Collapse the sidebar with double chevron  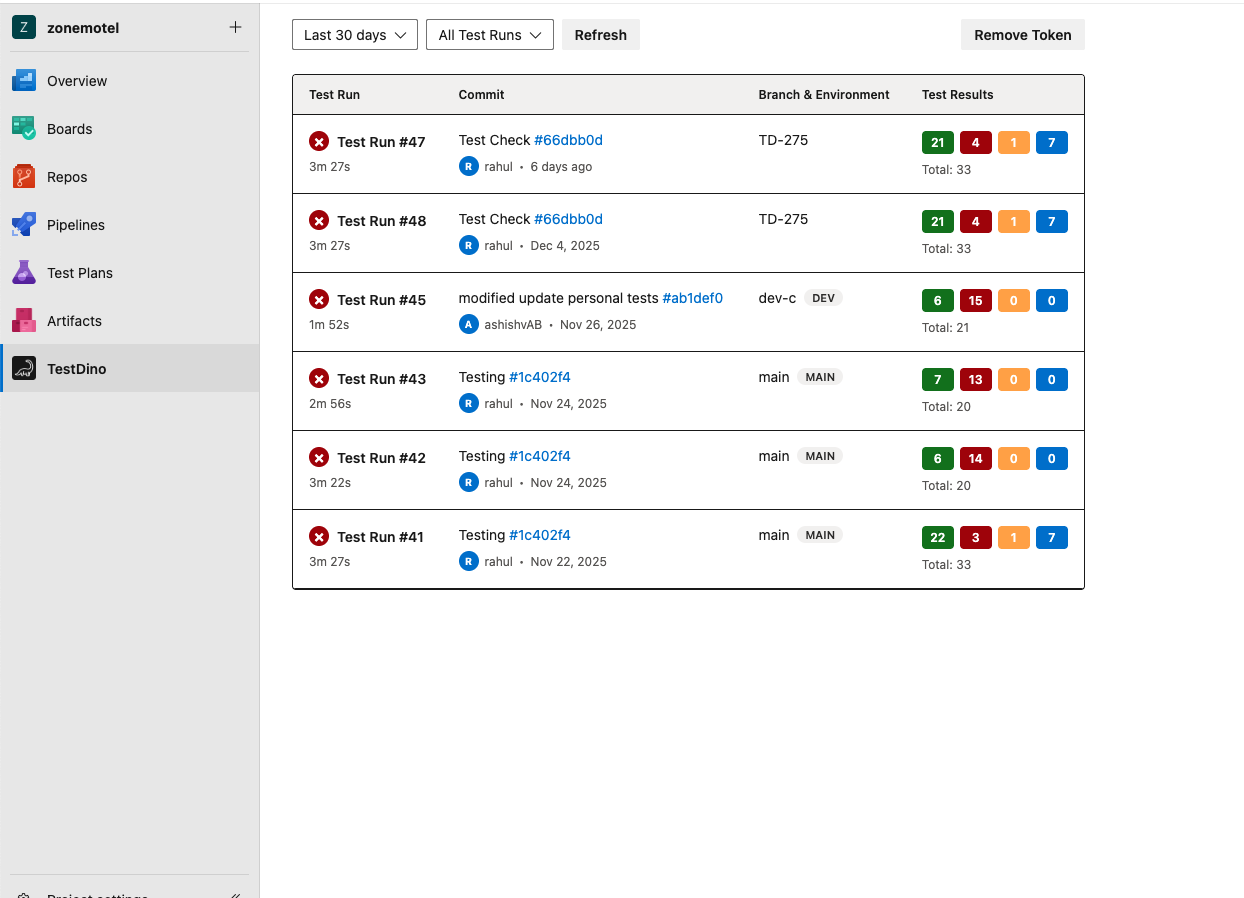(235, 894)
